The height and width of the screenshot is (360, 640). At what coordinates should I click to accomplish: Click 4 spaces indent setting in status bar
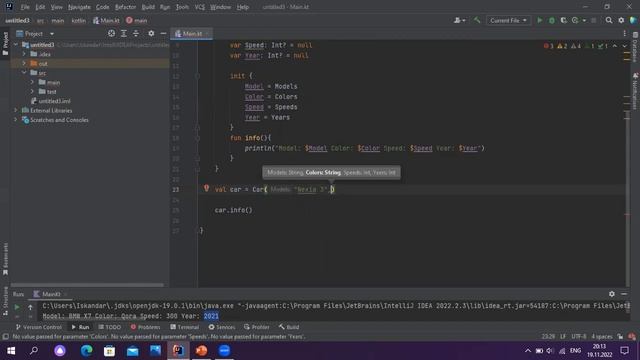[602, 337]
